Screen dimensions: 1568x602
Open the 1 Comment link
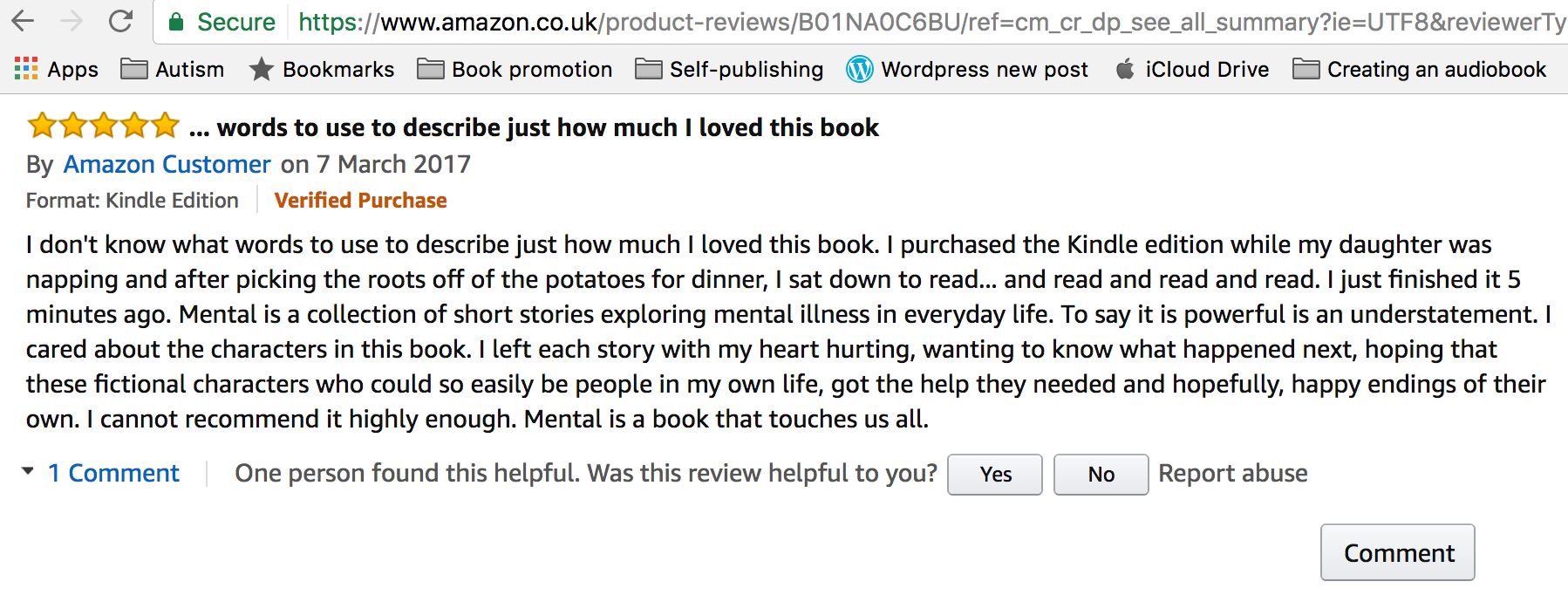tap(114, 473)
